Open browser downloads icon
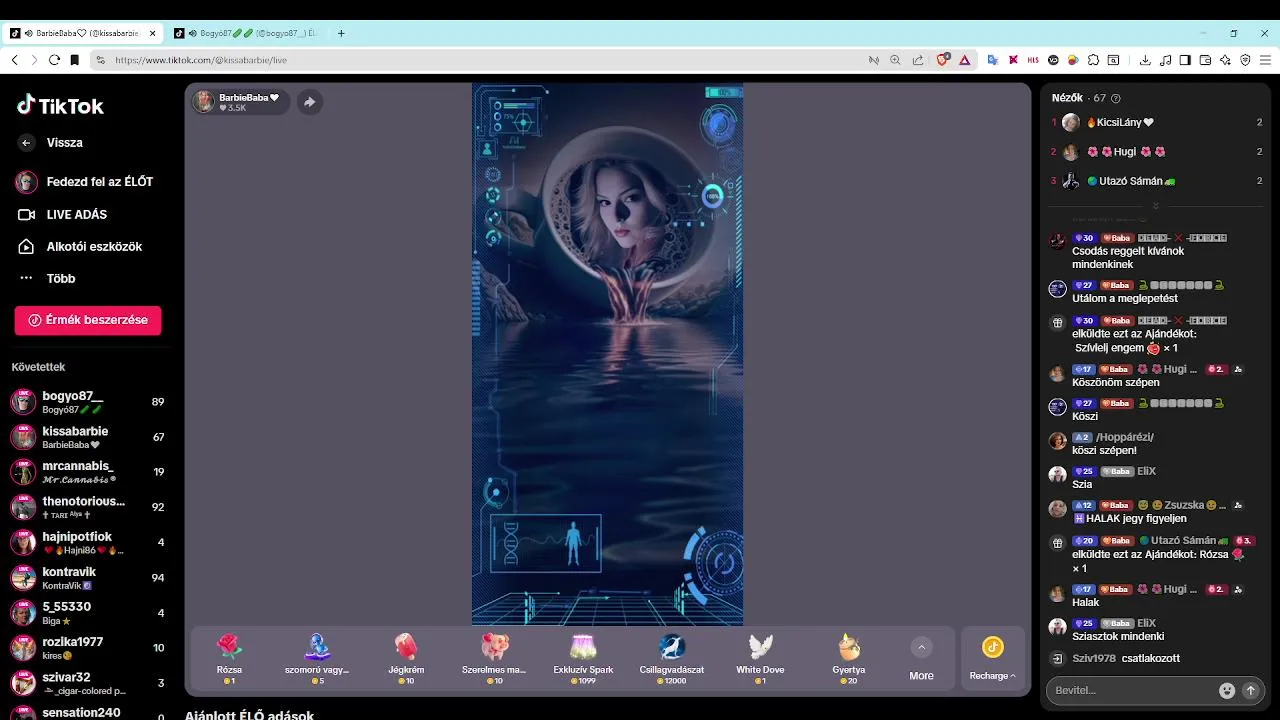Image resolution: width=1280 pixels, height=720 pixels. pos(1145,60)
